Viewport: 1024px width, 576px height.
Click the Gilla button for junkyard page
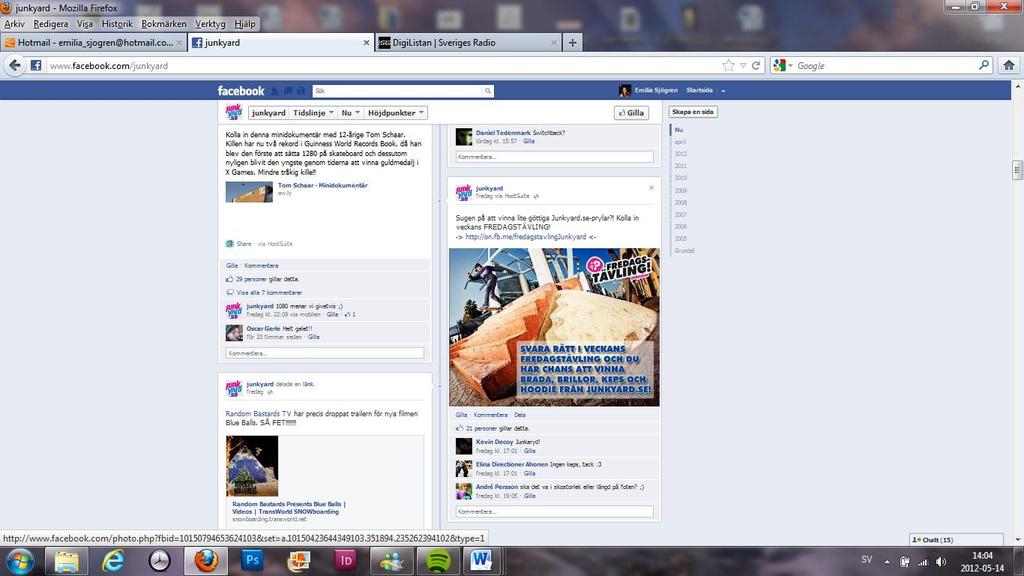tap(632, 113)
